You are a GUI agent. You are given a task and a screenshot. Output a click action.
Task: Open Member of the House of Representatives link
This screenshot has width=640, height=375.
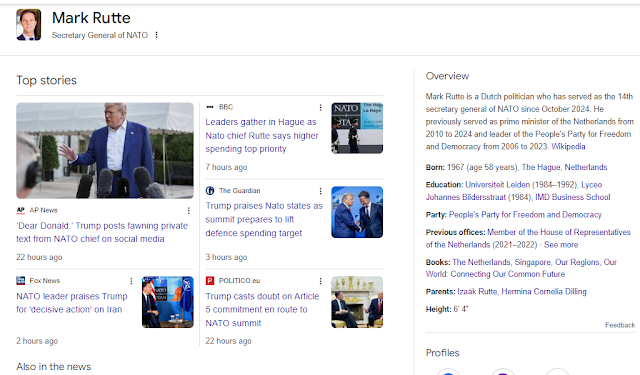click(528, 238)
